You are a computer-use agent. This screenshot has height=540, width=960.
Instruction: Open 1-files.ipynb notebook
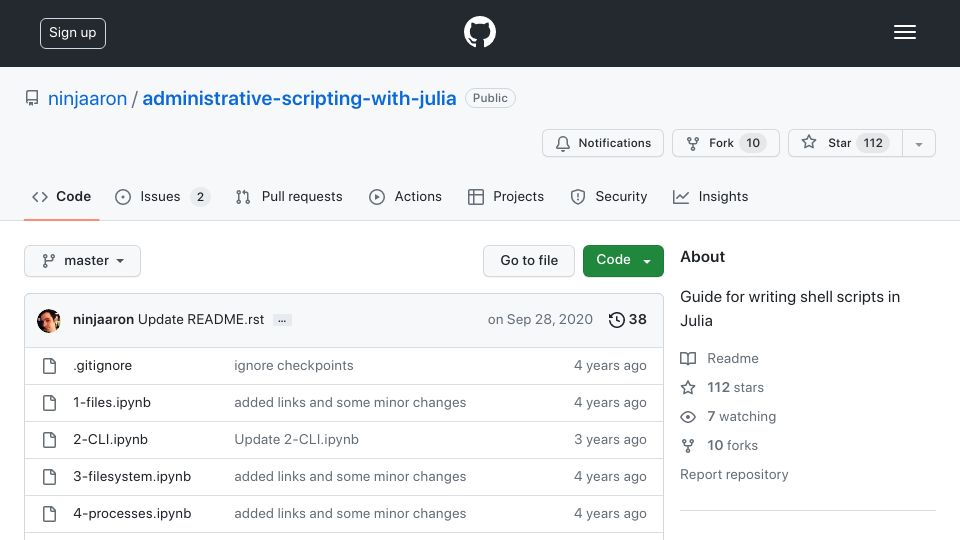(x=112, y=403)
